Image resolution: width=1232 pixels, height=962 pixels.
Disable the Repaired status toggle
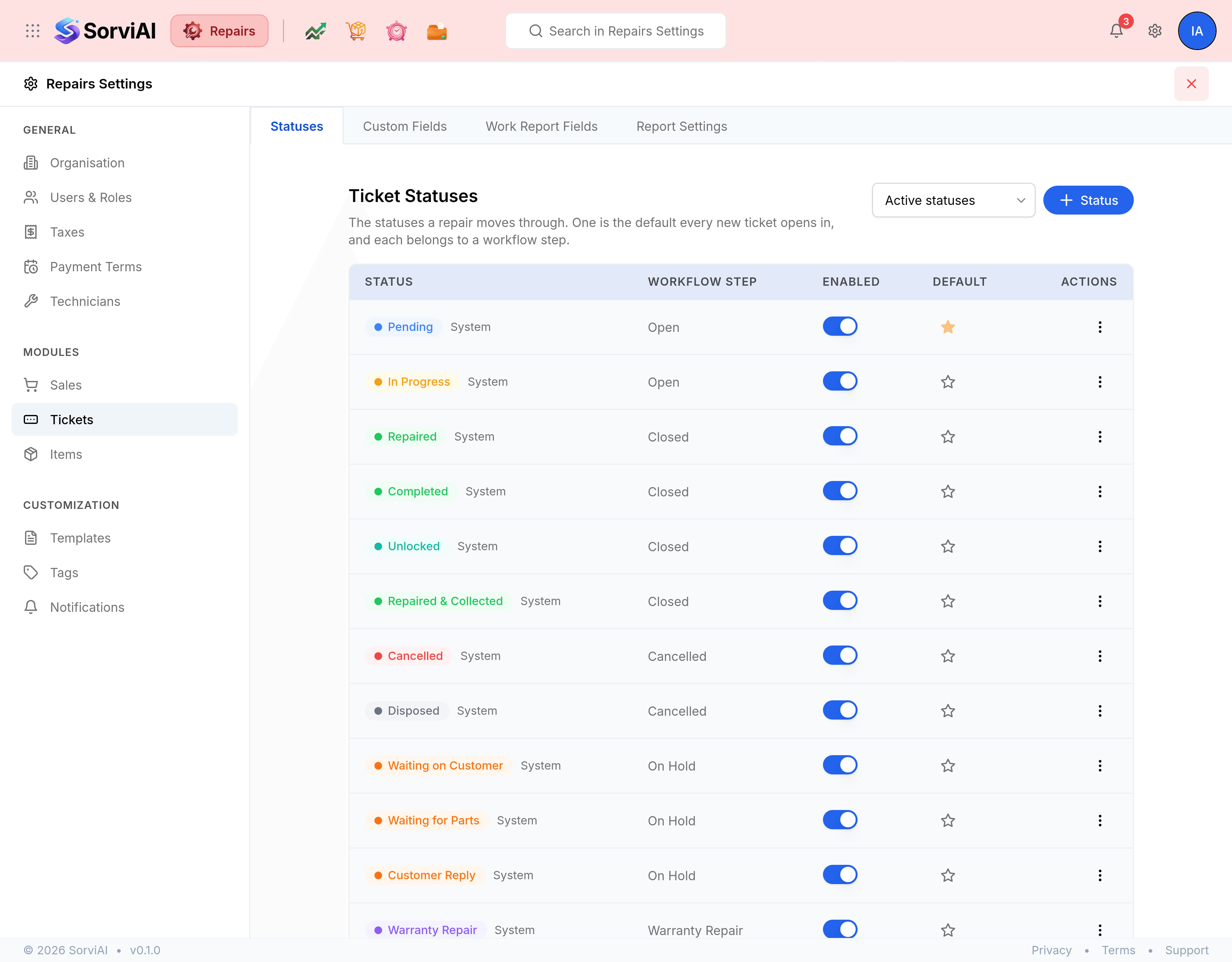pyautogui.click(x=840, y=436)
